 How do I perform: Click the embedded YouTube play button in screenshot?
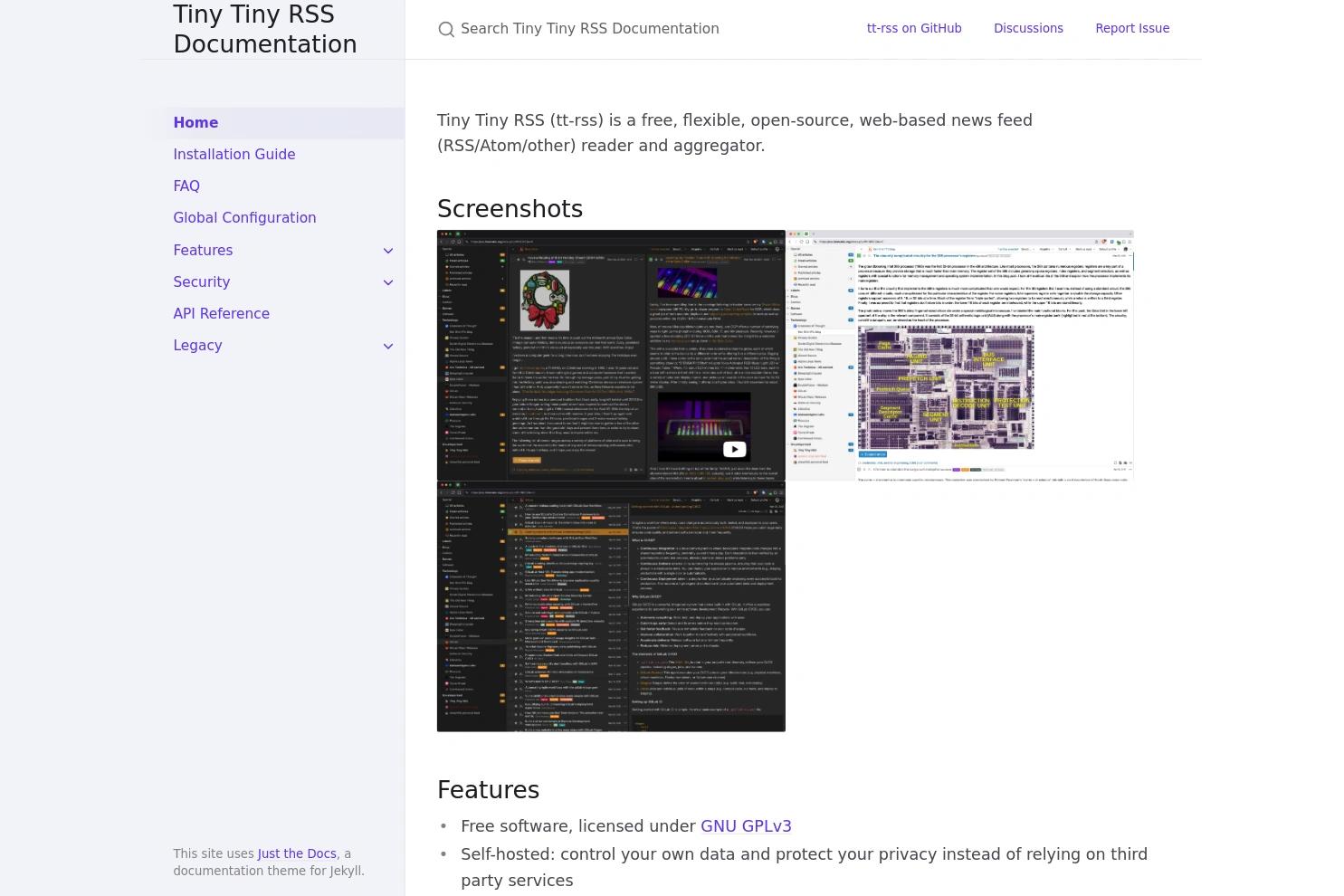pyautogui.click(x=734, y=450)
